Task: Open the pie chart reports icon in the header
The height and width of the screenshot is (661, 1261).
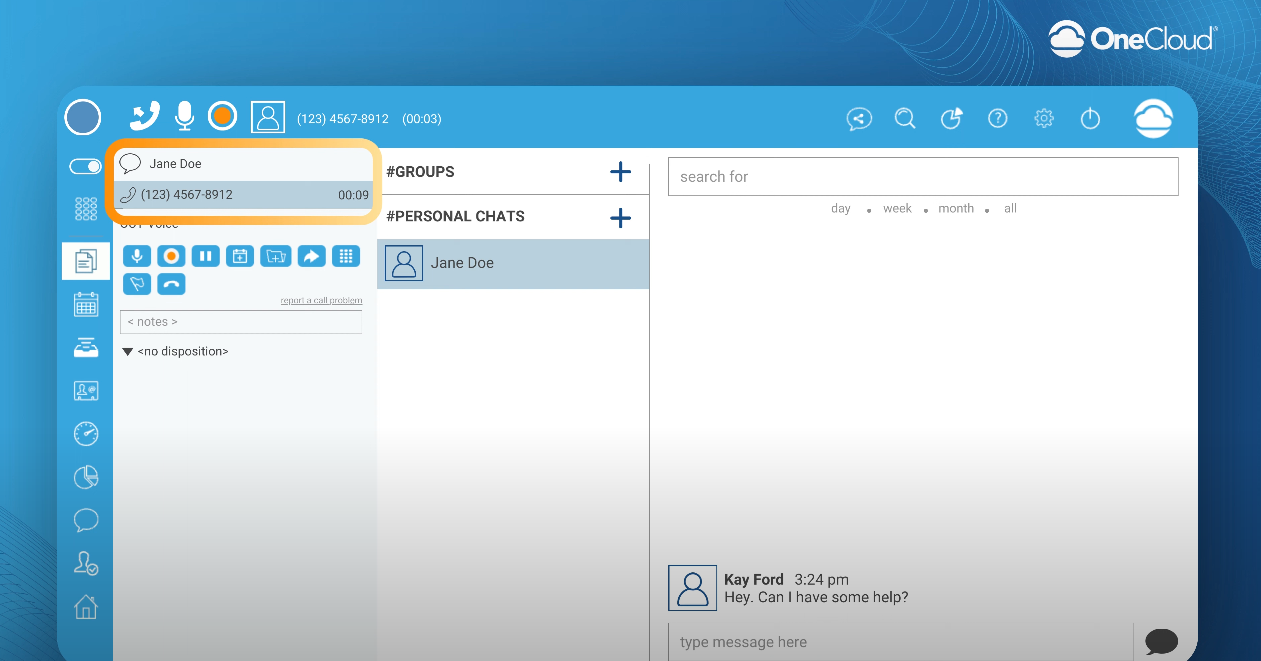Action: coord(951,118)
